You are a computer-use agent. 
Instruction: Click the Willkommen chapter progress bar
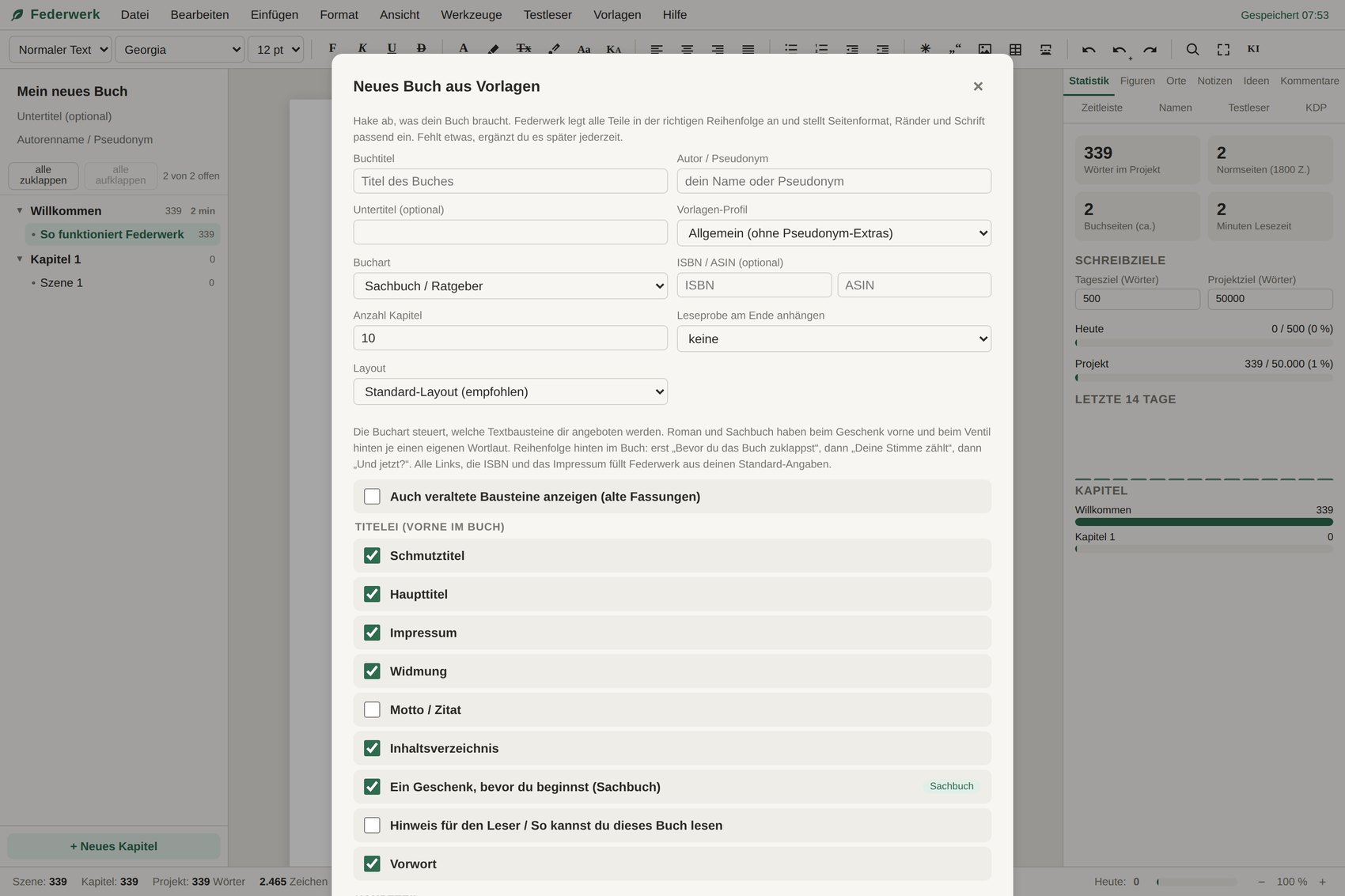(x=1204, y=522)
